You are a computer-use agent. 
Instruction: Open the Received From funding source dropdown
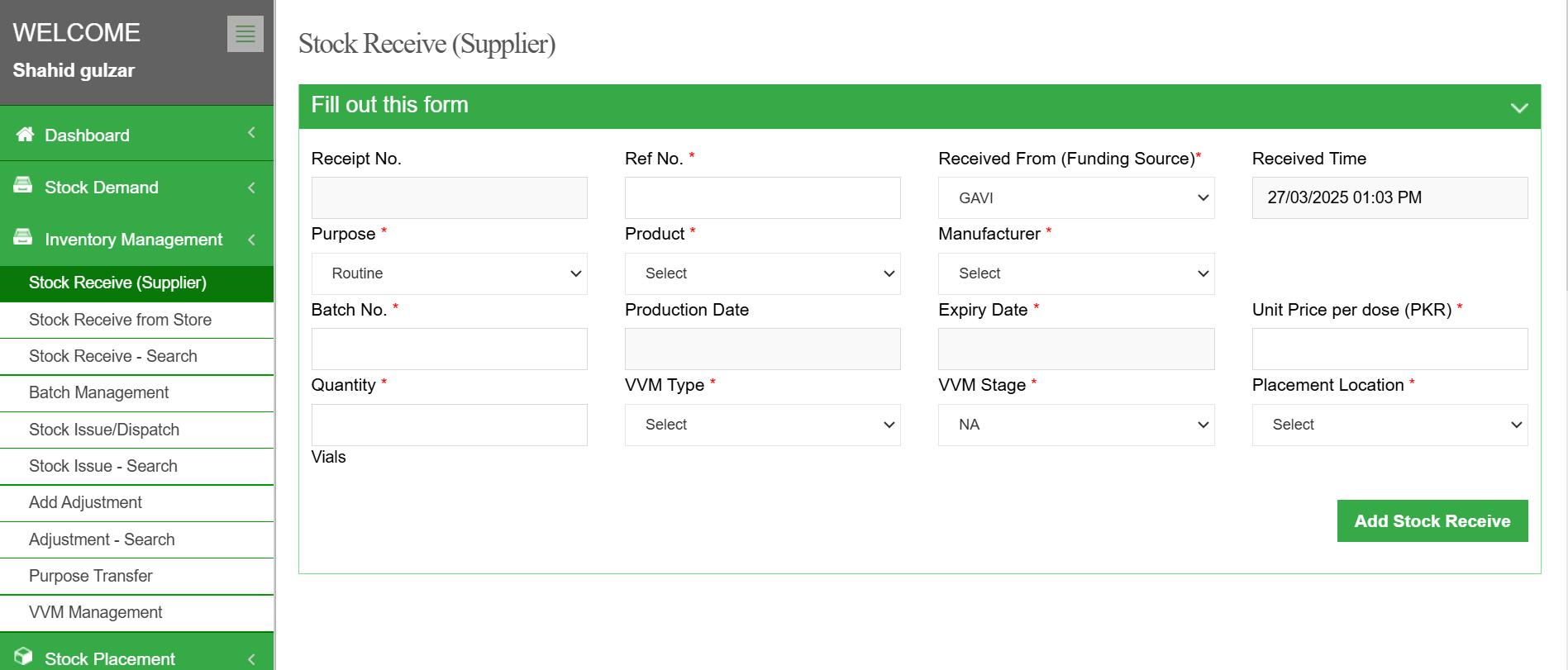1075,198
